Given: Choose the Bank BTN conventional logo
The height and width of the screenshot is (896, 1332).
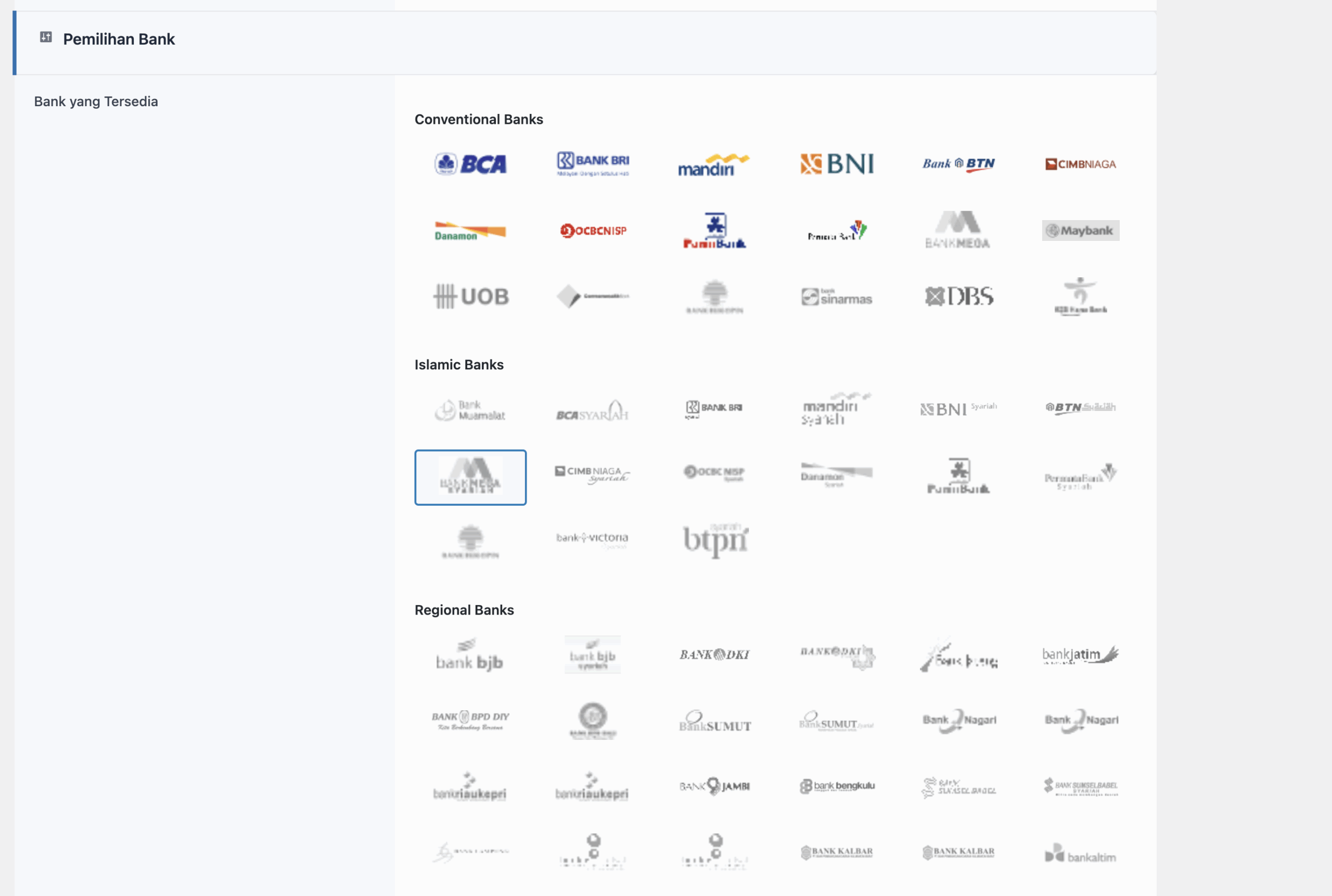Looking at the screenshot, I should click(x=958, y=164).
